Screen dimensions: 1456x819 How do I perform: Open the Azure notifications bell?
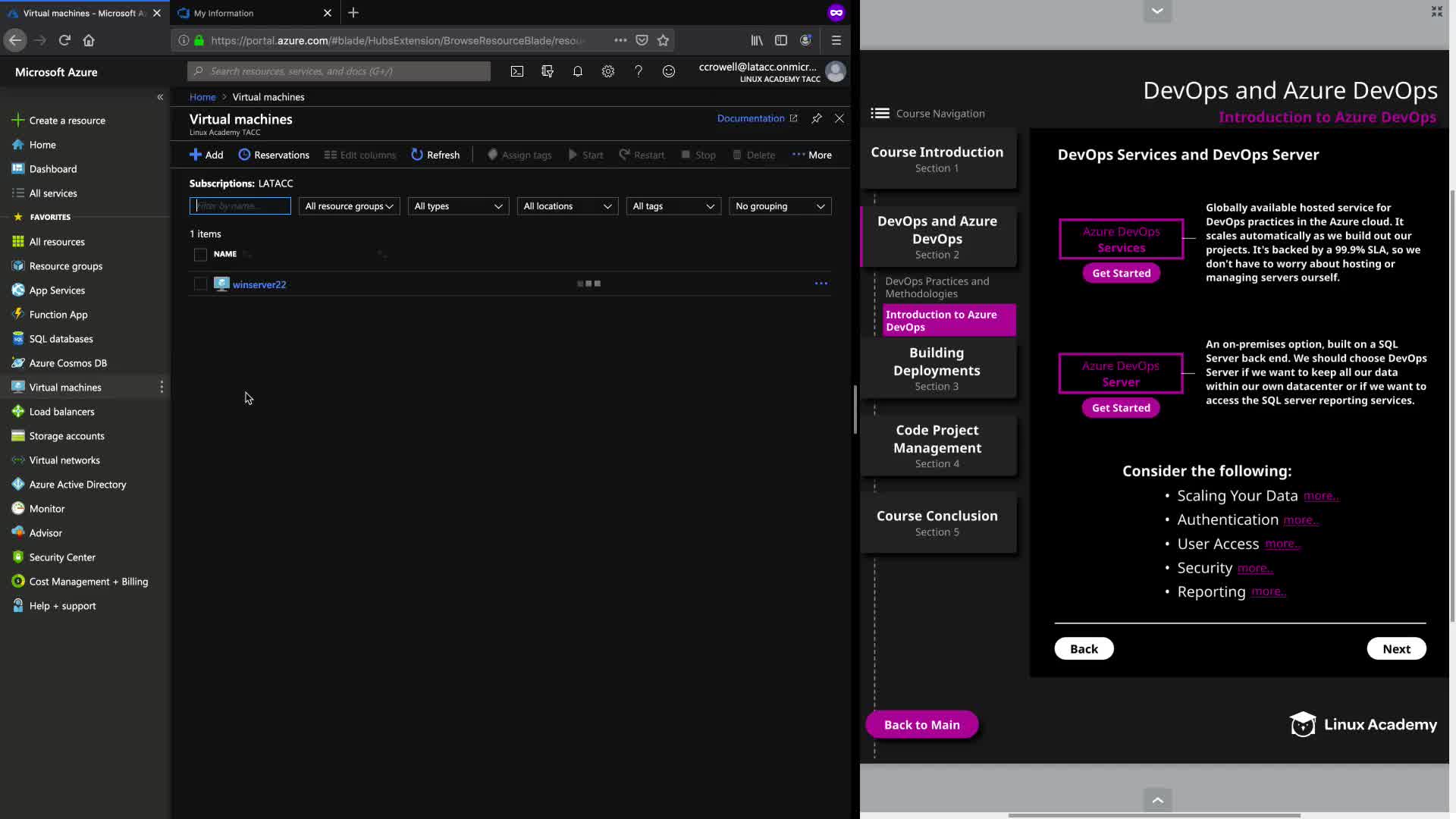click(578, 71)
